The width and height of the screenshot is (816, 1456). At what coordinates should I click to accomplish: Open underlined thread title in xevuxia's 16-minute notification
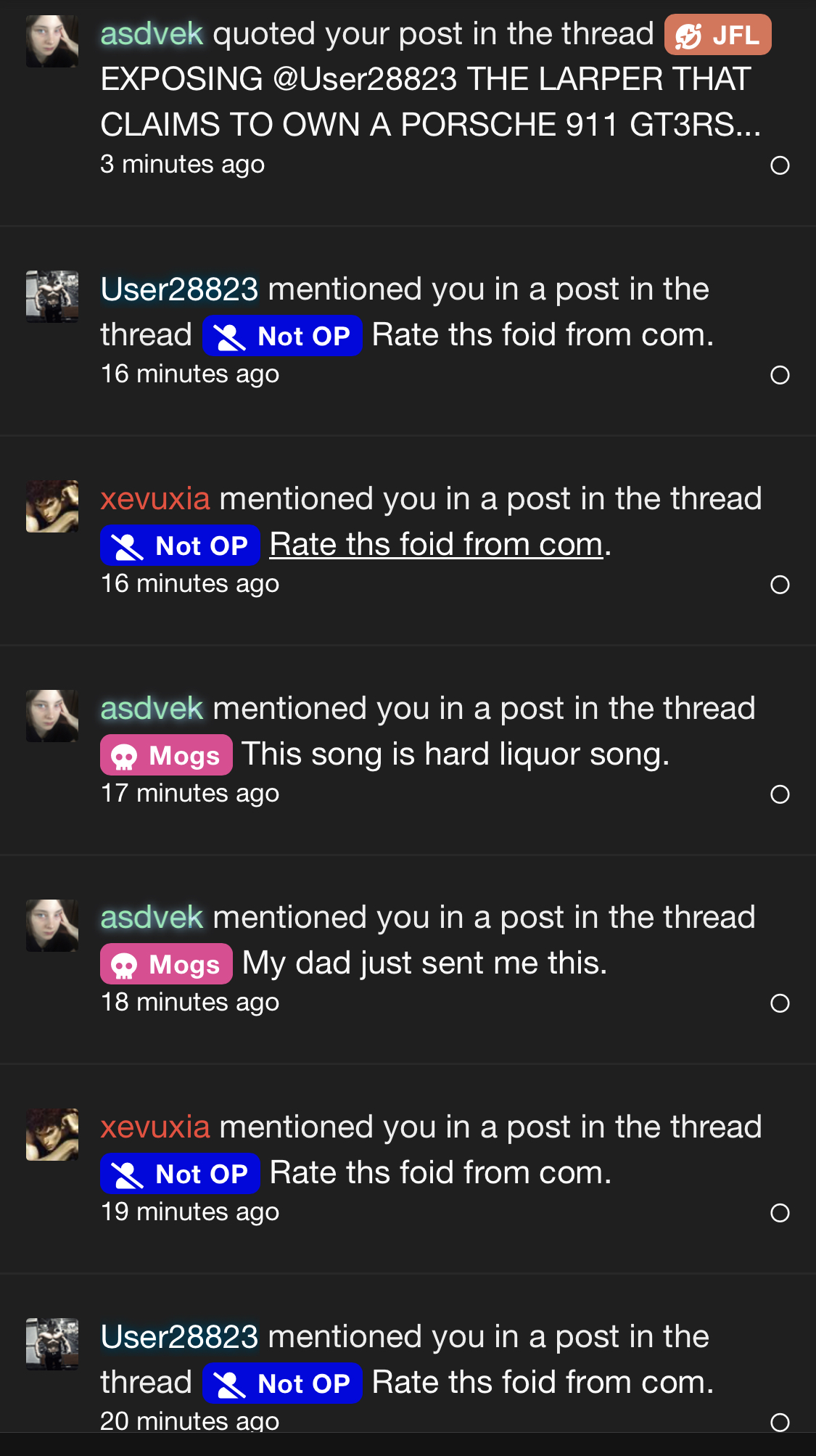coord(436,545)
